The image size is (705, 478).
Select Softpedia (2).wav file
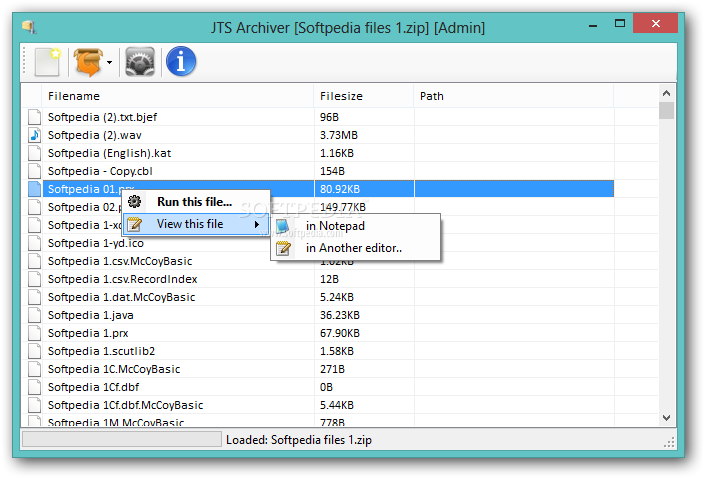click(x=94, y=135)
